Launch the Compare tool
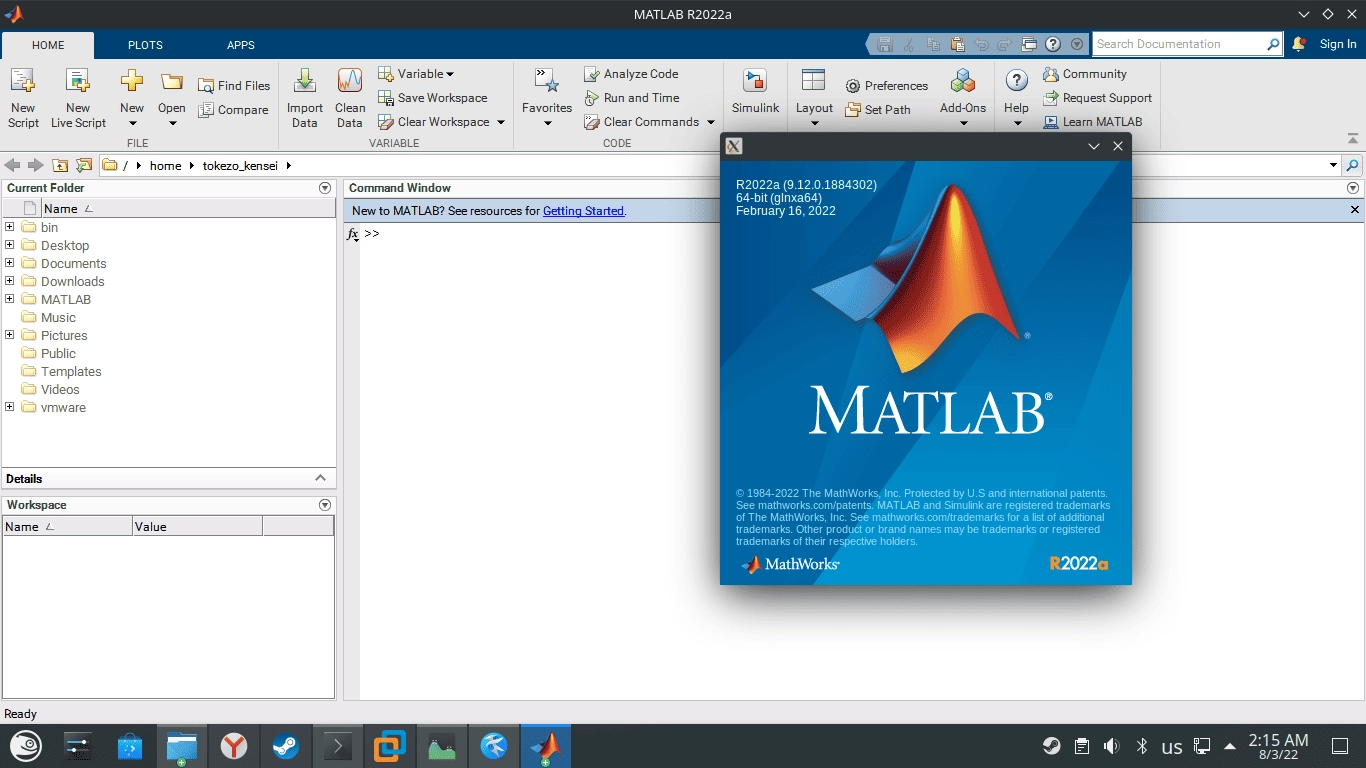This screenshot has height=768, width=1366. [x=234, y=110]
